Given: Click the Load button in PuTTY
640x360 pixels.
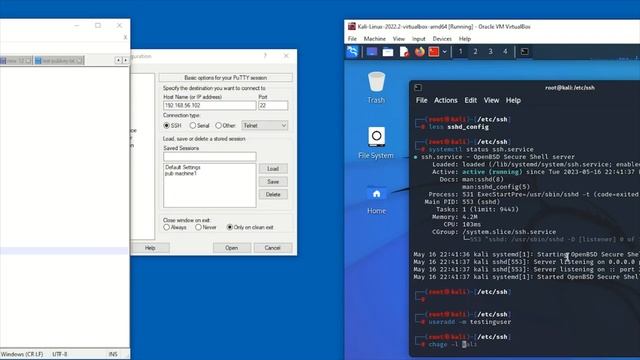Looking at the screenshot, I should (x=273, y=169).
